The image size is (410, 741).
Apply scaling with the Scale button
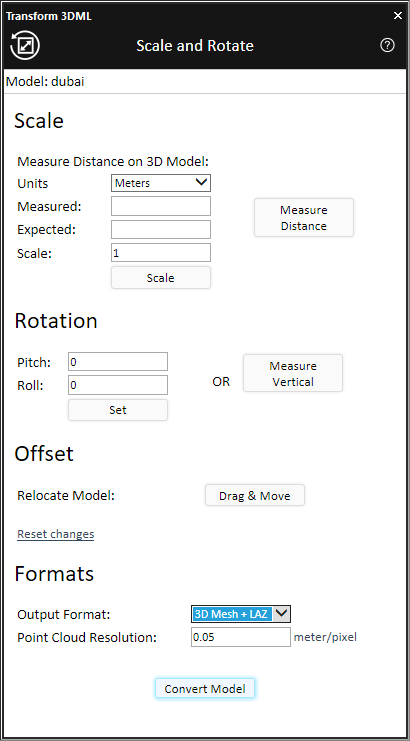tap(161, 278)
